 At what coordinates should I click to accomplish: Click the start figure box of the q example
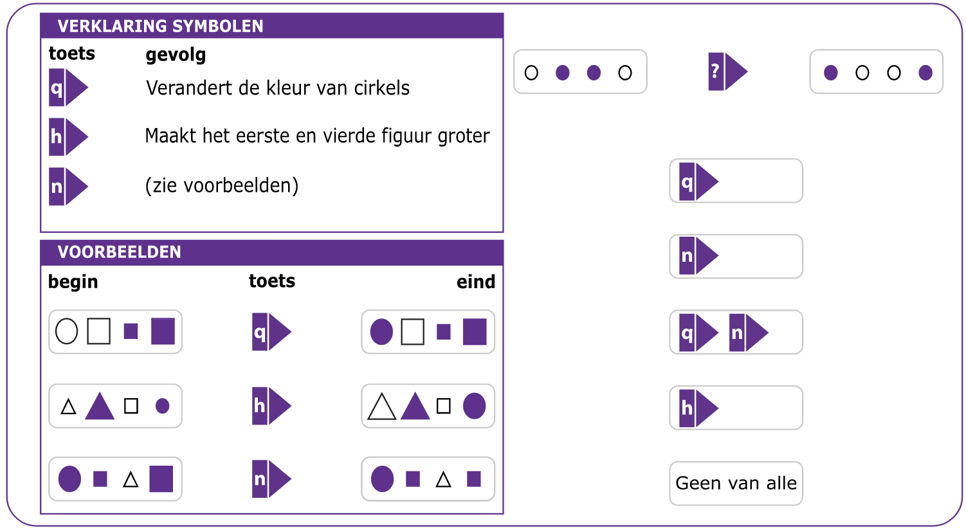[x=115, y=332]
